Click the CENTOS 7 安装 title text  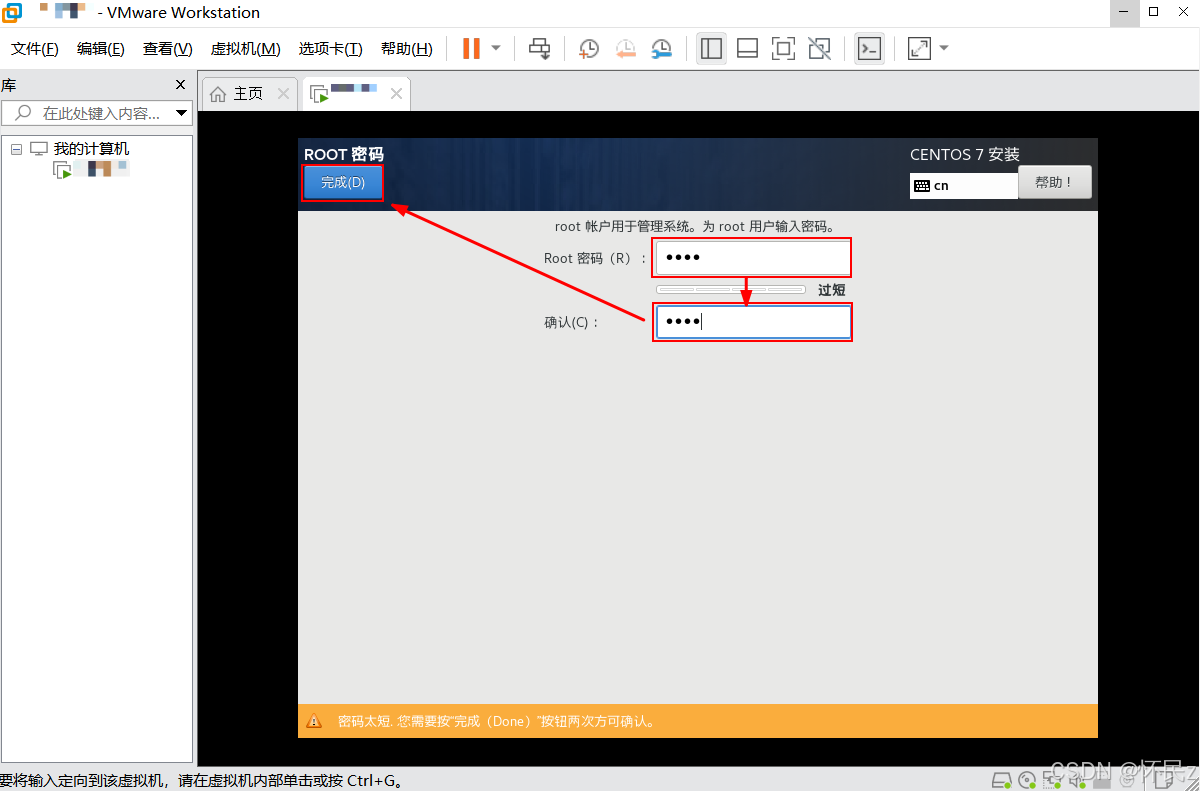[965, 155]
